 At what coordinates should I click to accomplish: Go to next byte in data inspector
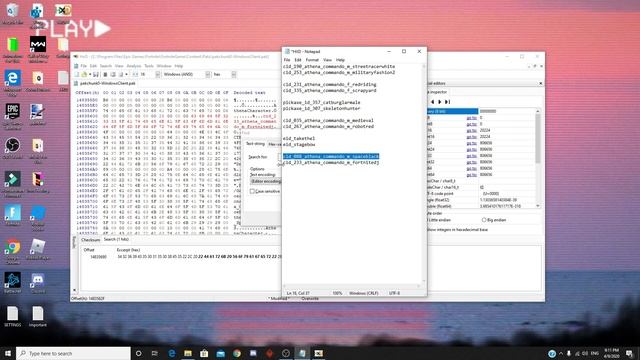(440, 102)
